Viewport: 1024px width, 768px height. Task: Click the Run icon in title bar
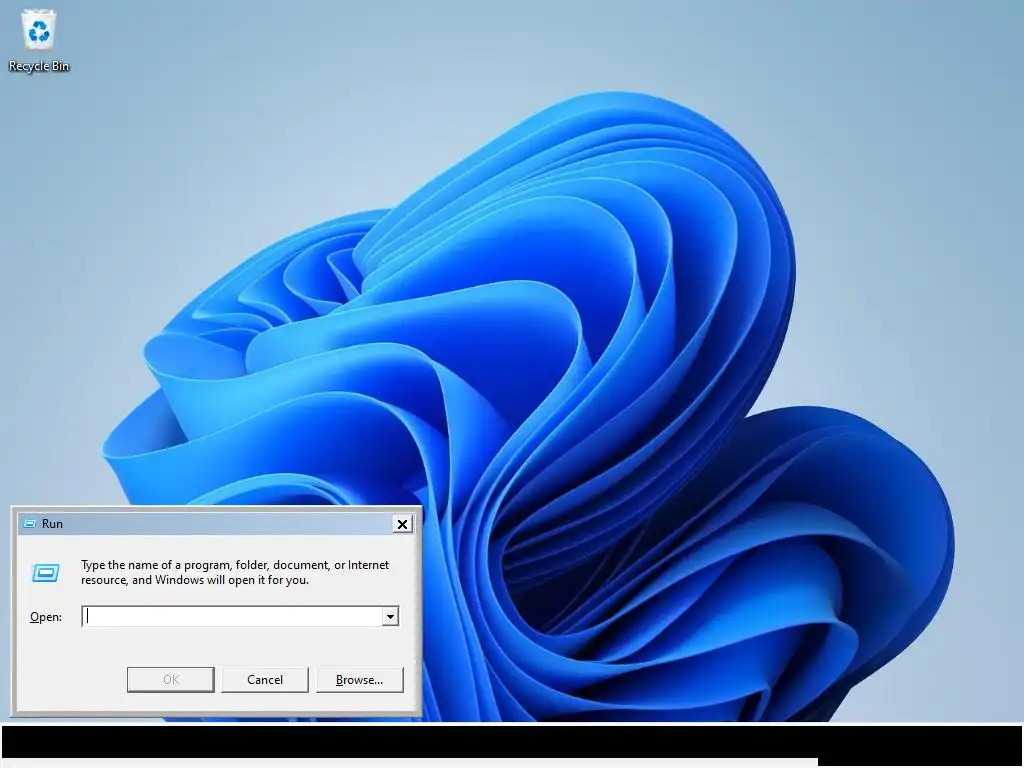pos(29,524)
